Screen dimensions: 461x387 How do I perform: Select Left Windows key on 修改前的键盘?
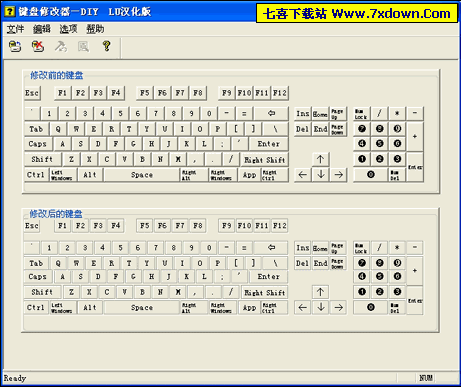coord(63,175)
